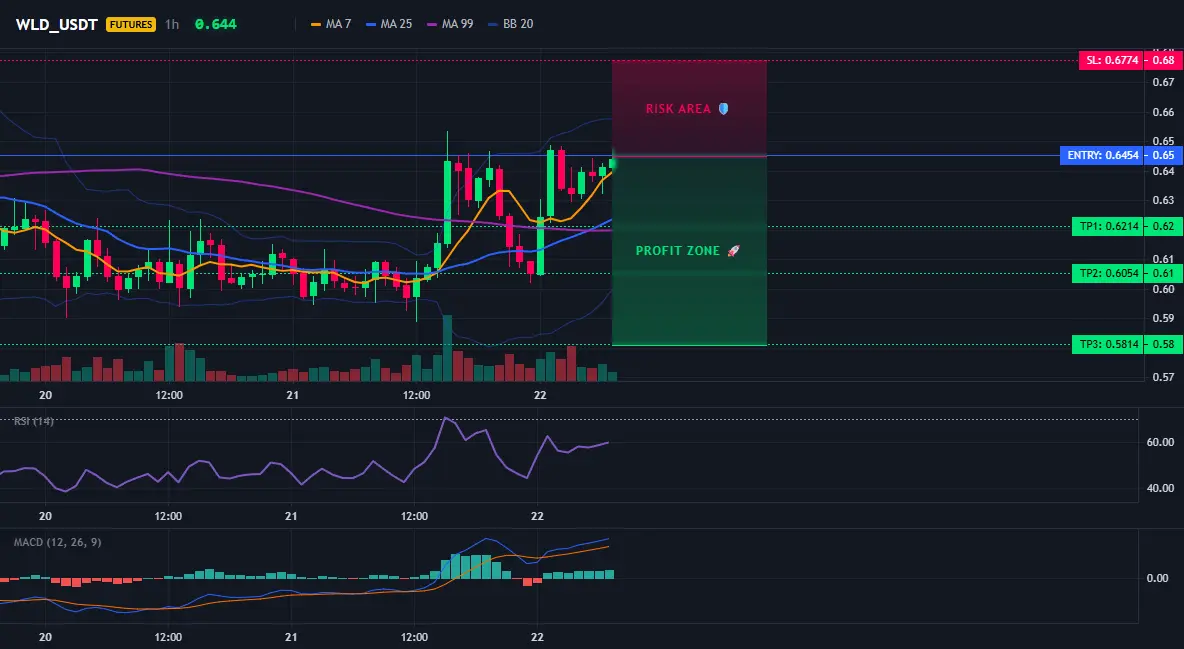The width and height of the screenshot is (1184, 649).
Task: Click the RISK AREA text
Action: (x=678, y=109)
